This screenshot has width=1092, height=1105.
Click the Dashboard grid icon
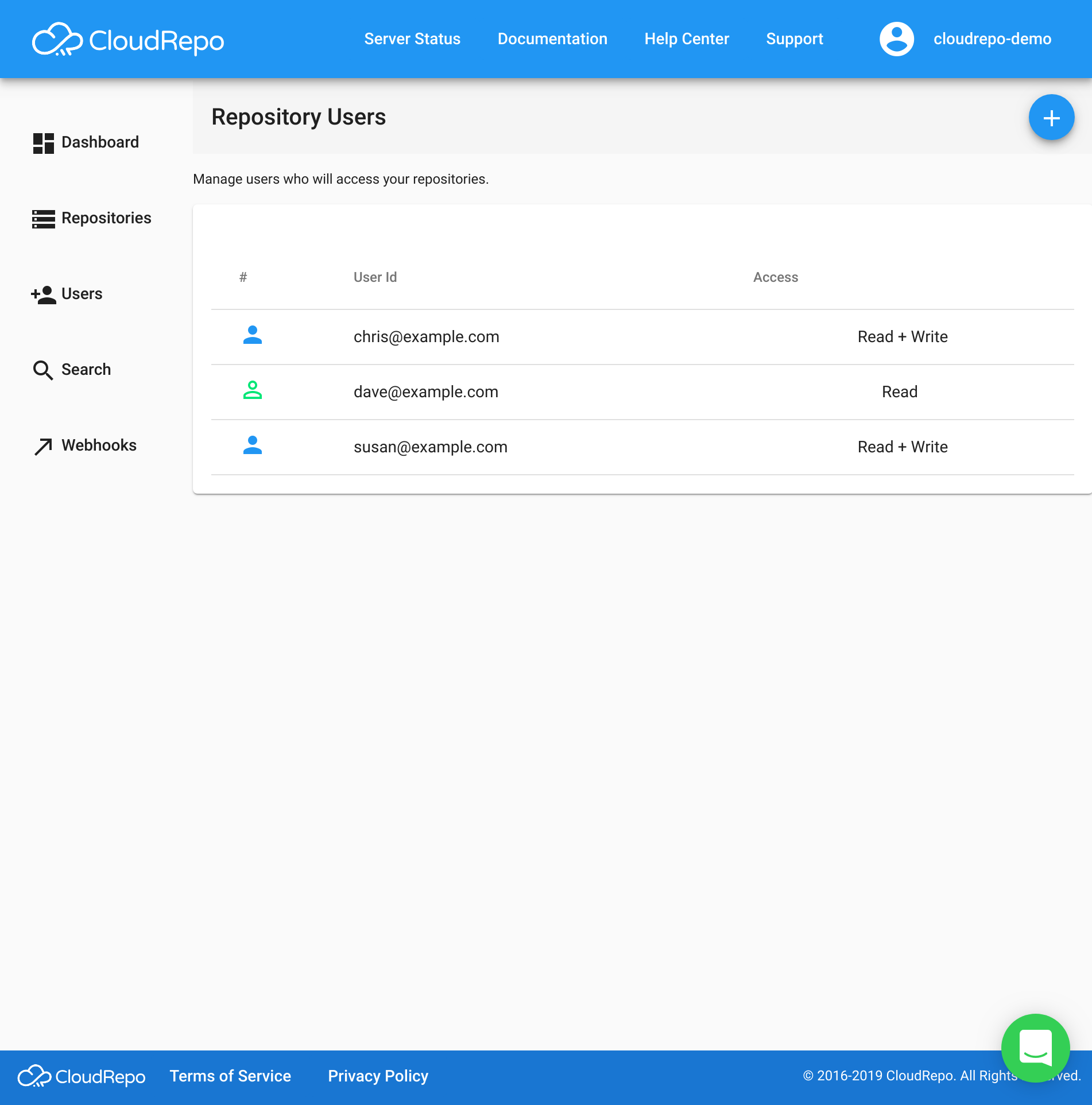click(43, 143)
